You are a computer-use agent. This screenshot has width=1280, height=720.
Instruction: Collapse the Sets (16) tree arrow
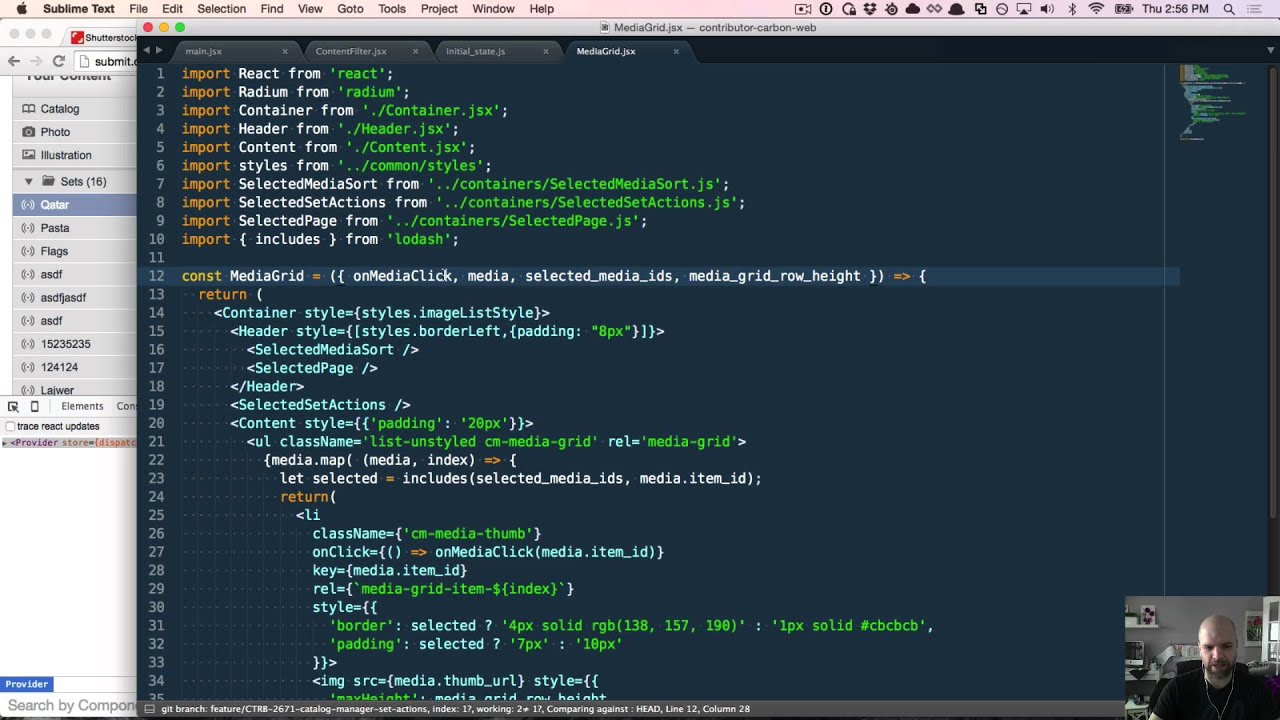(x=28, y=181)
